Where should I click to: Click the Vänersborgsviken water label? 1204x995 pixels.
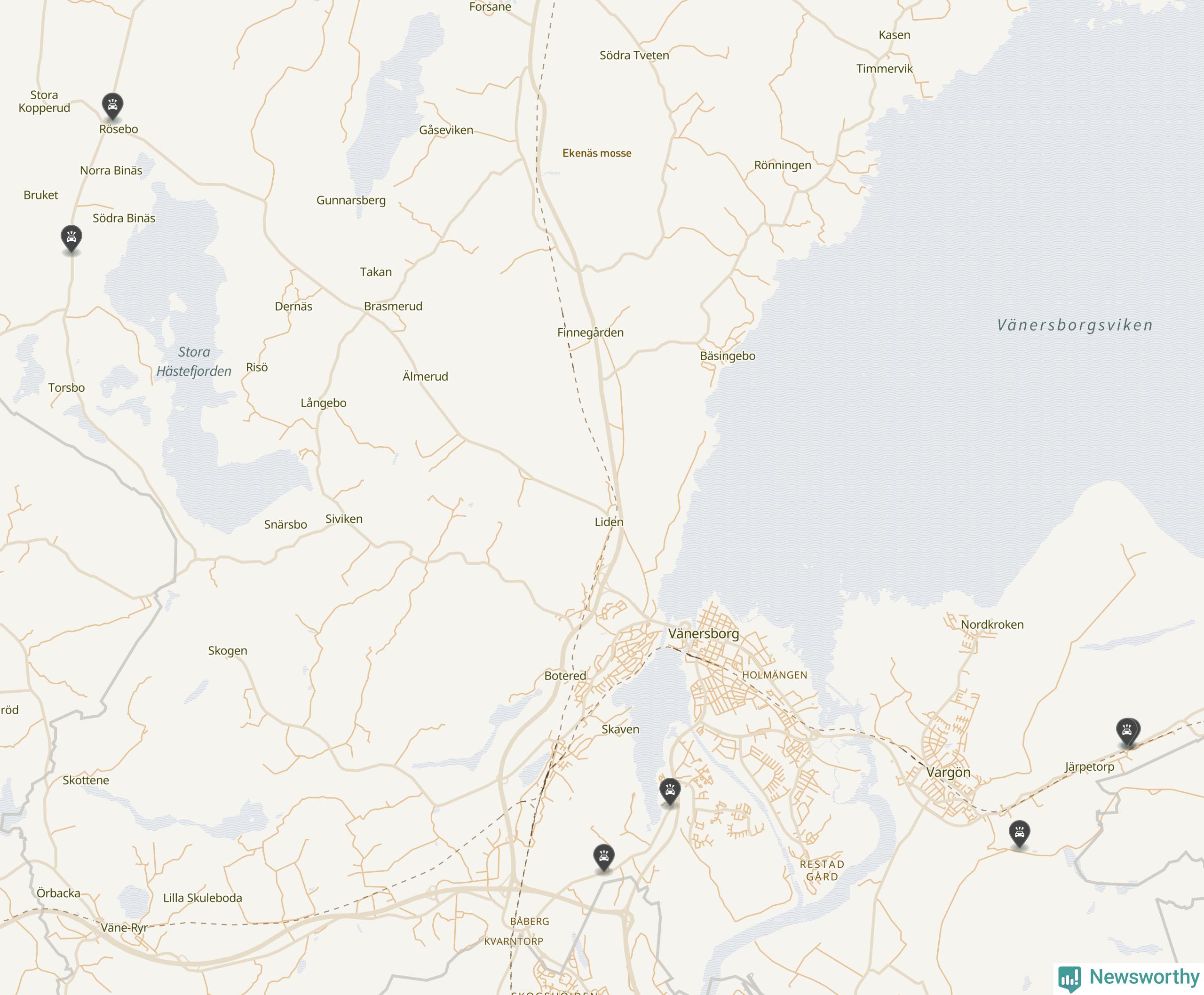(1075, 325)
